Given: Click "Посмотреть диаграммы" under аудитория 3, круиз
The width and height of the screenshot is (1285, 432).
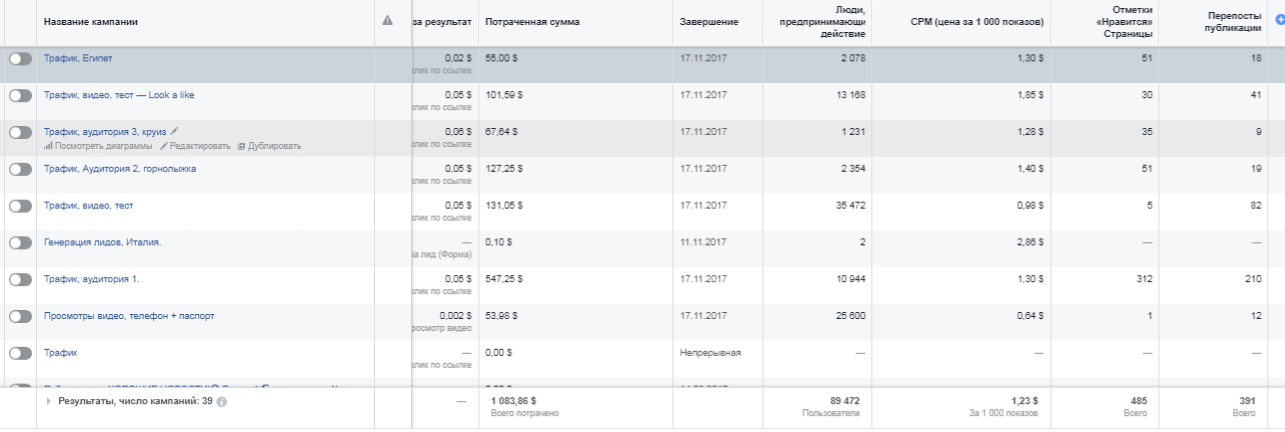Looking at the screenshot, I should pyautogui.click(x=98, y=146).
